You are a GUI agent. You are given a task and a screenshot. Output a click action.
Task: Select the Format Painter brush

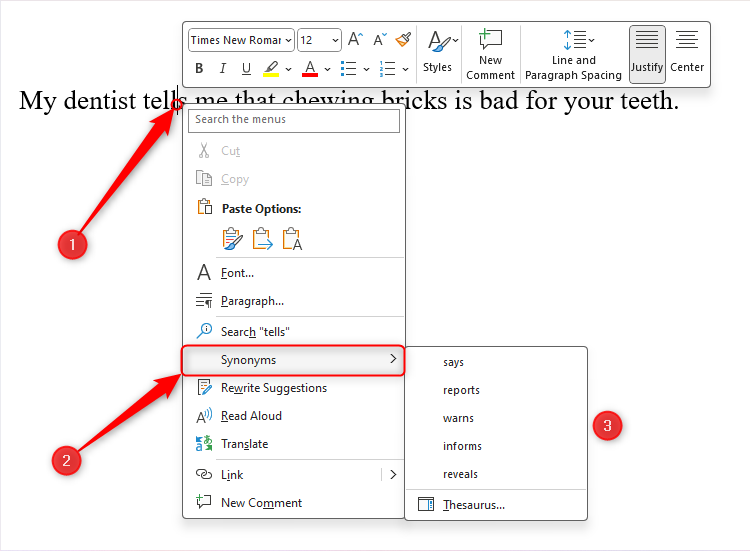(403, 40)
